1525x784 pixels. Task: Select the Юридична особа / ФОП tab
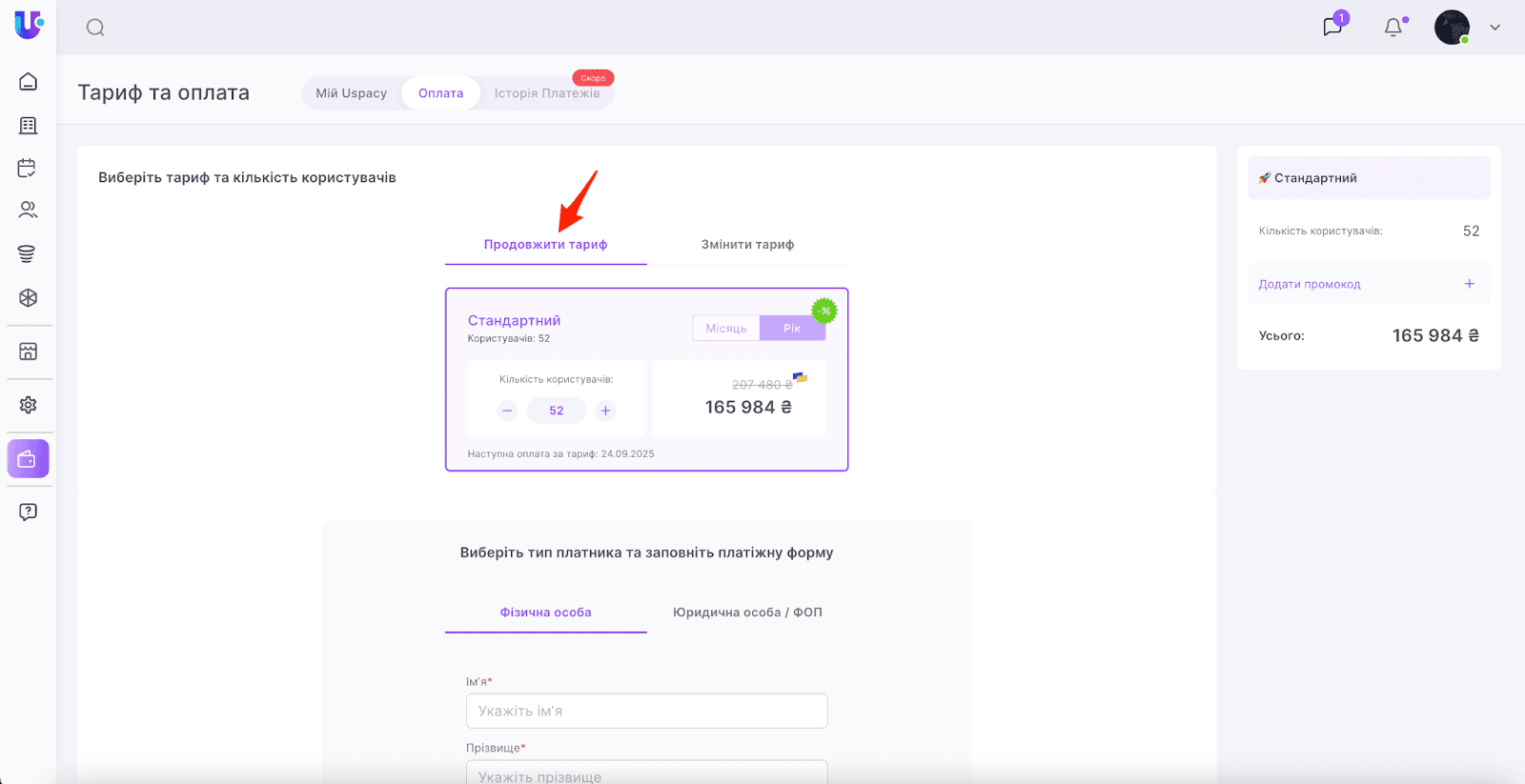pyautogui.click(x=747, y=613)
